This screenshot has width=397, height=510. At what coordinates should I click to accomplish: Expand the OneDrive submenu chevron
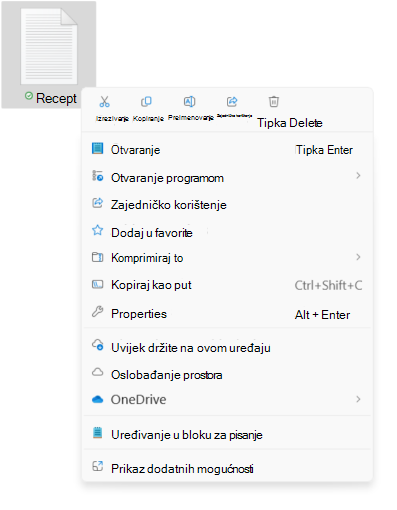358,399
